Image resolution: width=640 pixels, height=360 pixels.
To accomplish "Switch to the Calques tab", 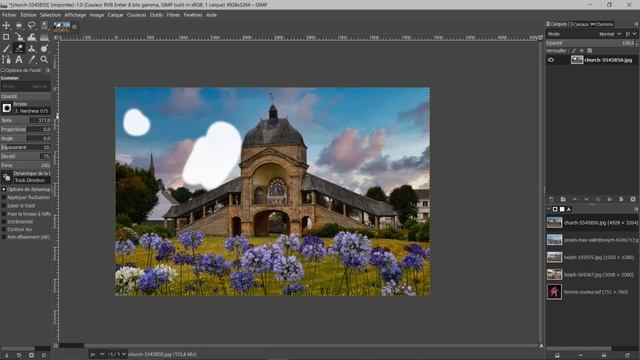I will 557,24.
